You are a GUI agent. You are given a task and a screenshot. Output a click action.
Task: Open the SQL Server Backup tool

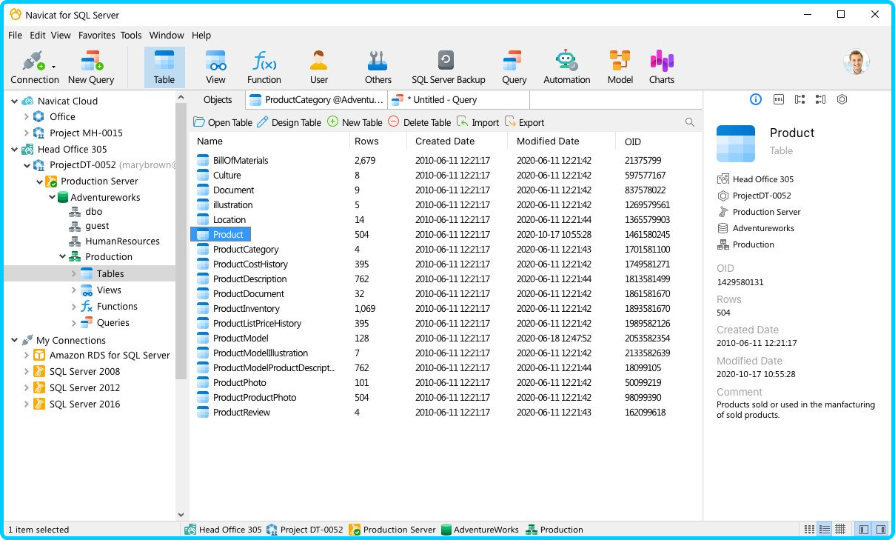(448, 66)
